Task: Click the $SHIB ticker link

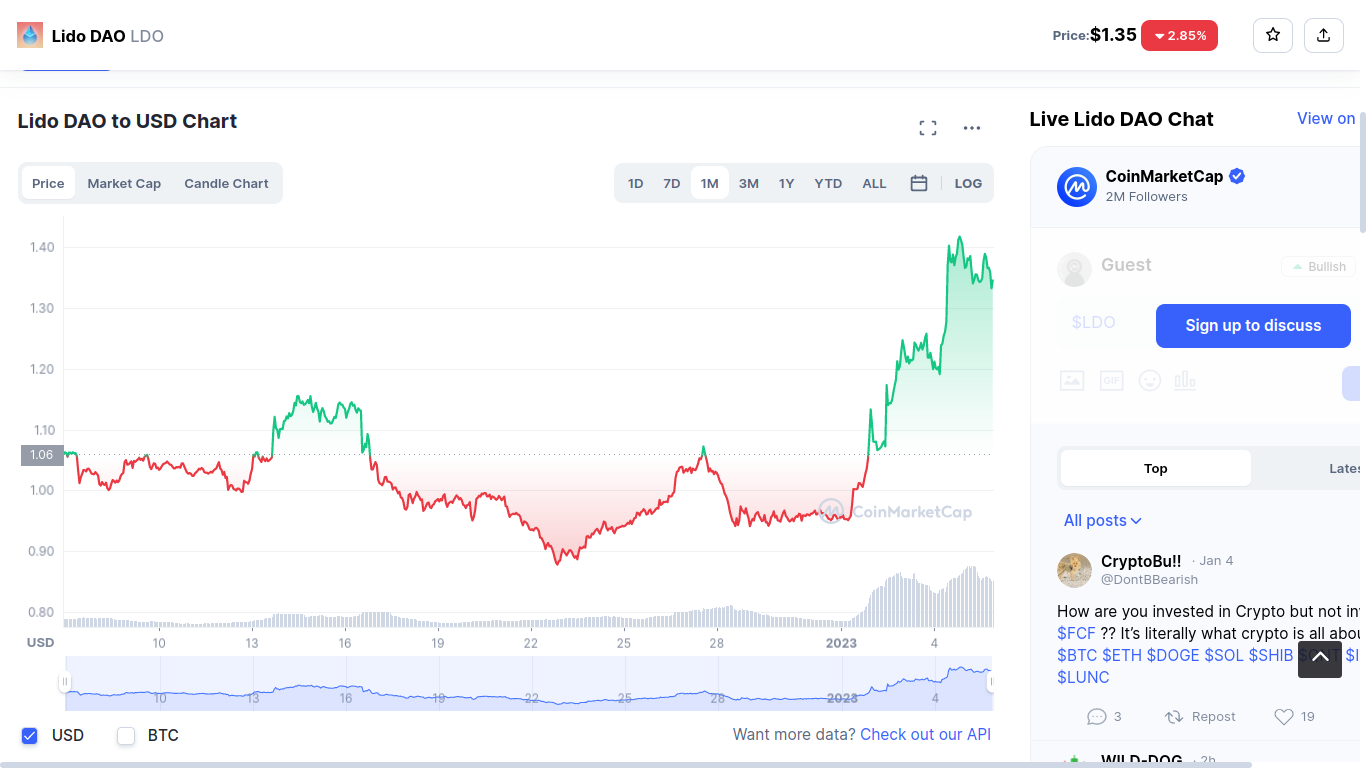Action: click(x=1272, y=655)
